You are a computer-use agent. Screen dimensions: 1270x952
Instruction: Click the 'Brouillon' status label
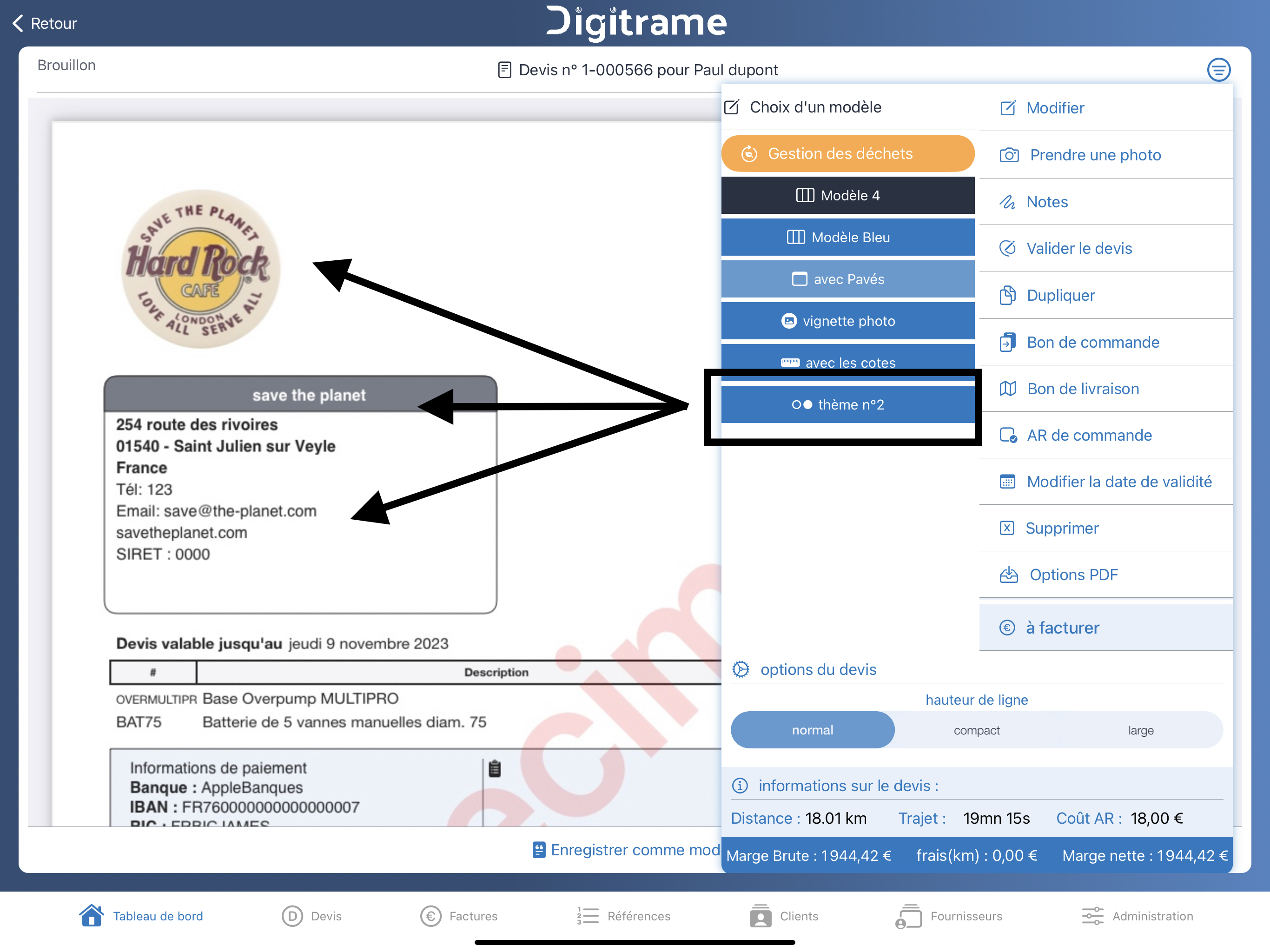[x=66, y=65]
